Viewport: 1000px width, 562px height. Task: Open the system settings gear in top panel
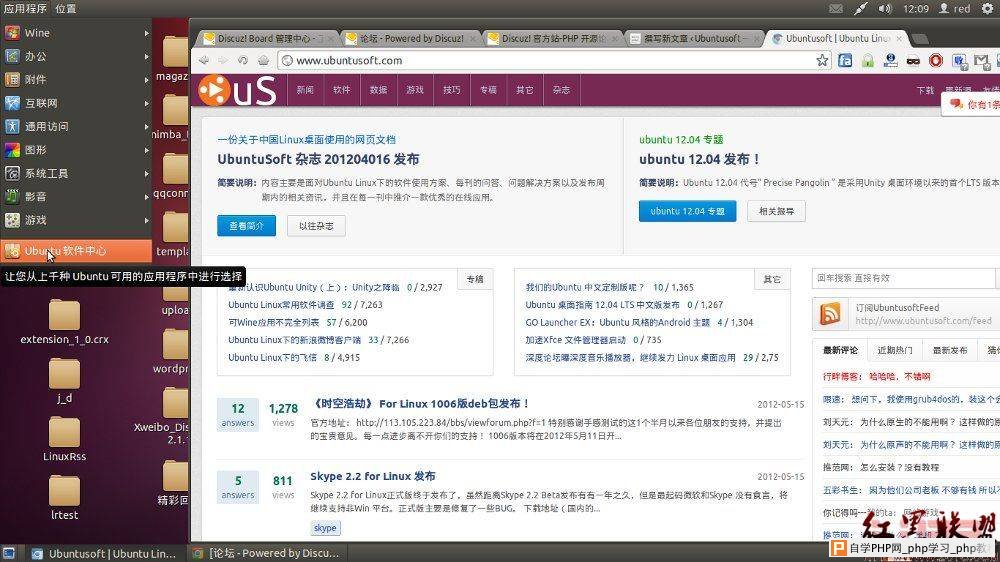(x=988, y=8)
